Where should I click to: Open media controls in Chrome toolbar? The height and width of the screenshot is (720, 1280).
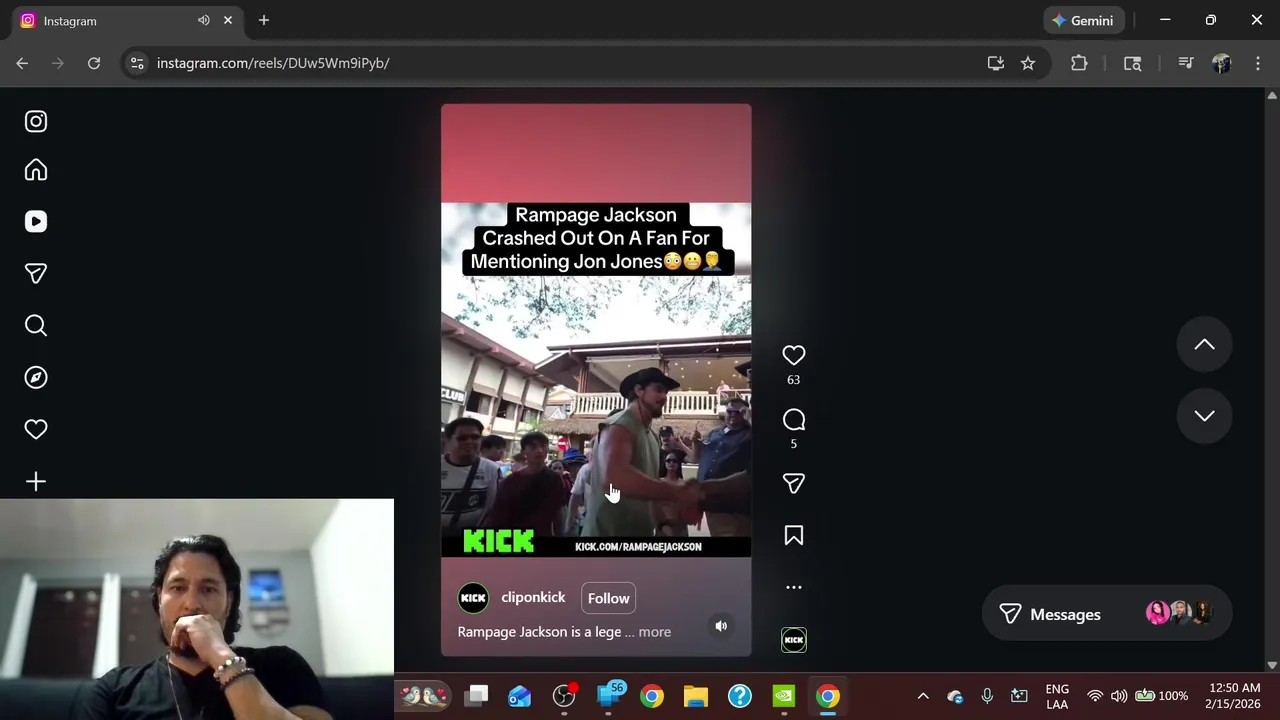(x=1186, y=63)
